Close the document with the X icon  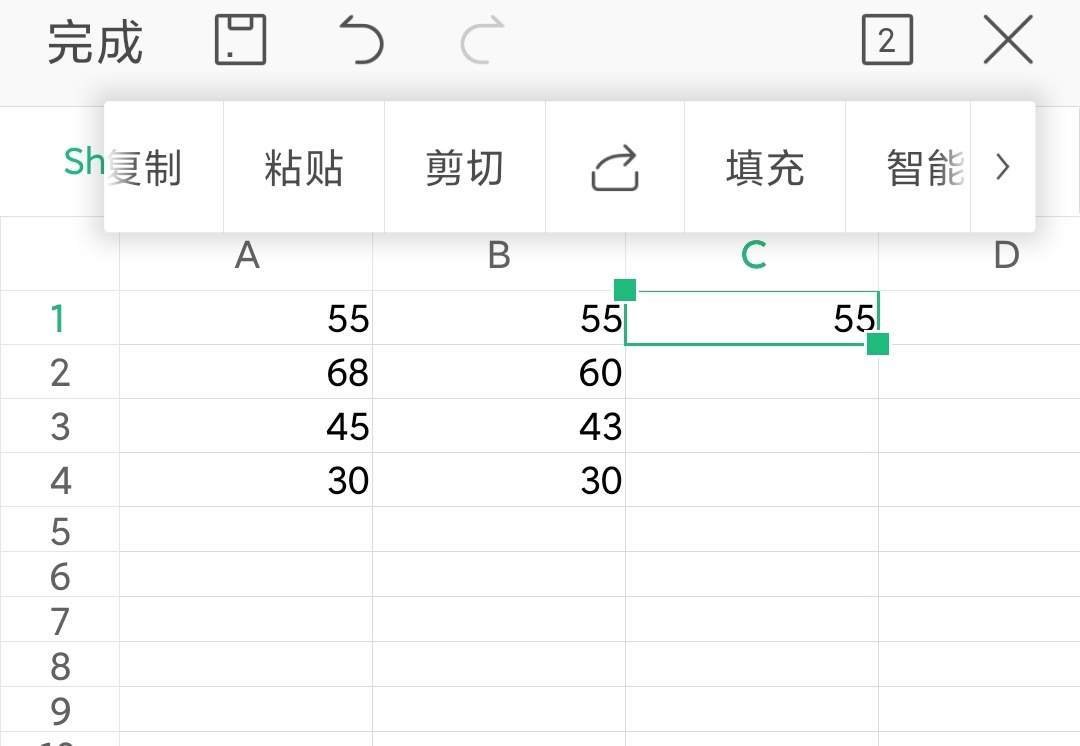pyautogui.click(x=1008, y=40)
